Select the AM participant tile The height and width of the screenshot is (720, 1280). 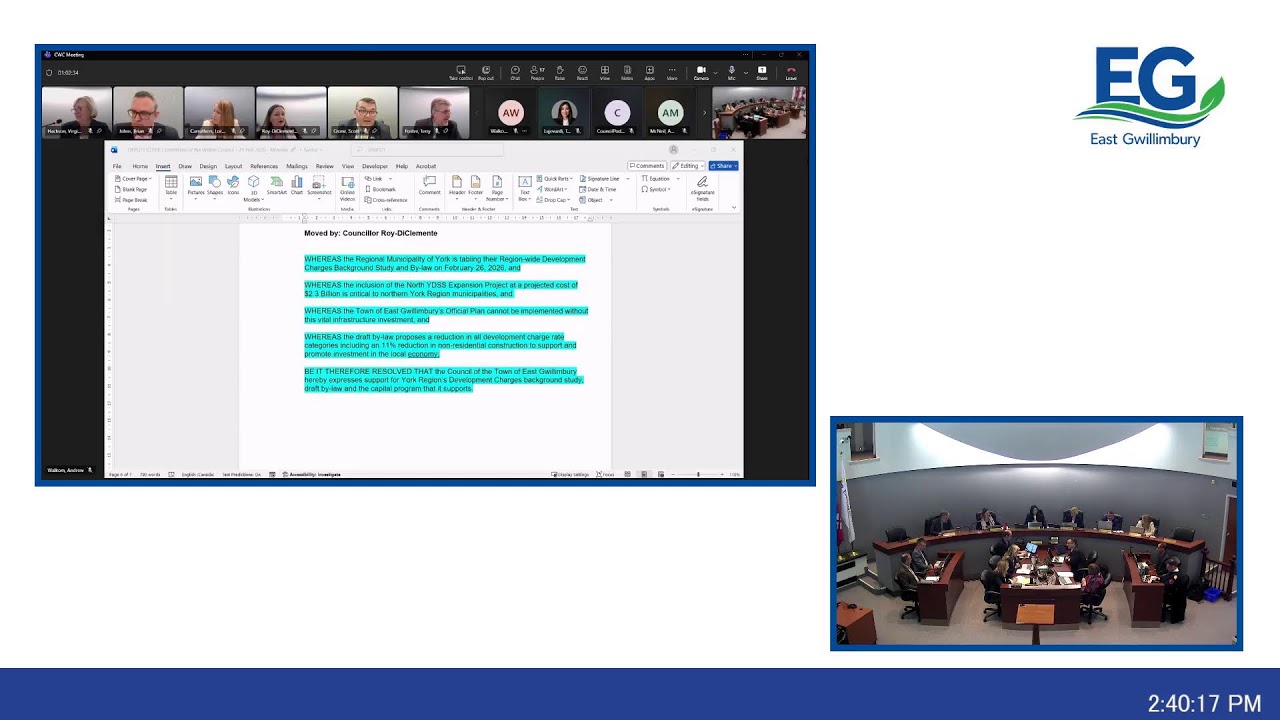point(670,113)
